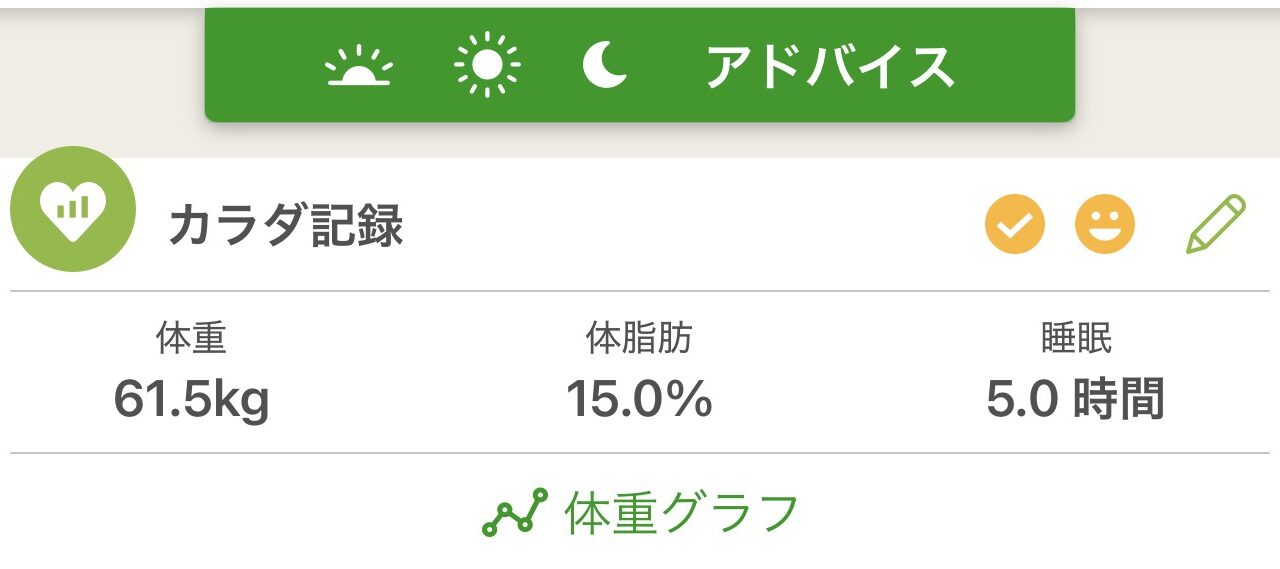Click the divider line above 体重グラフ
The width and height of the screenshot is (1280, 569).
coord(640,453)
